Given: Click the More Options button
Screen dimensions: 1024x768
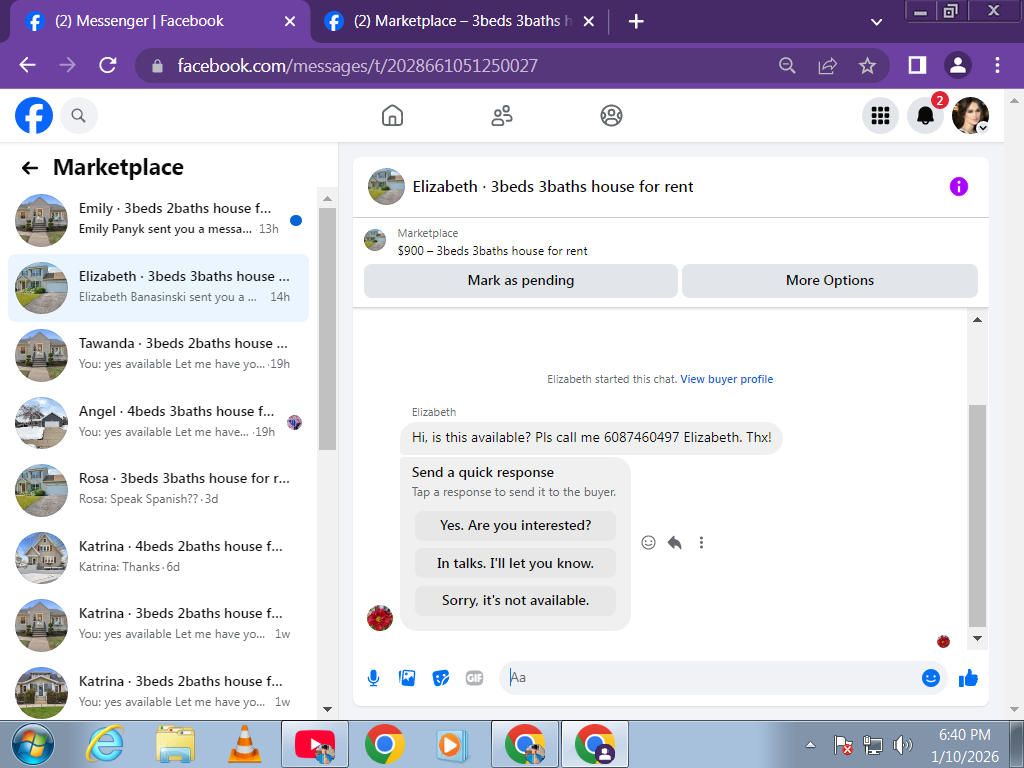Looking at the screenshot, I should click(x=829, y=281).
